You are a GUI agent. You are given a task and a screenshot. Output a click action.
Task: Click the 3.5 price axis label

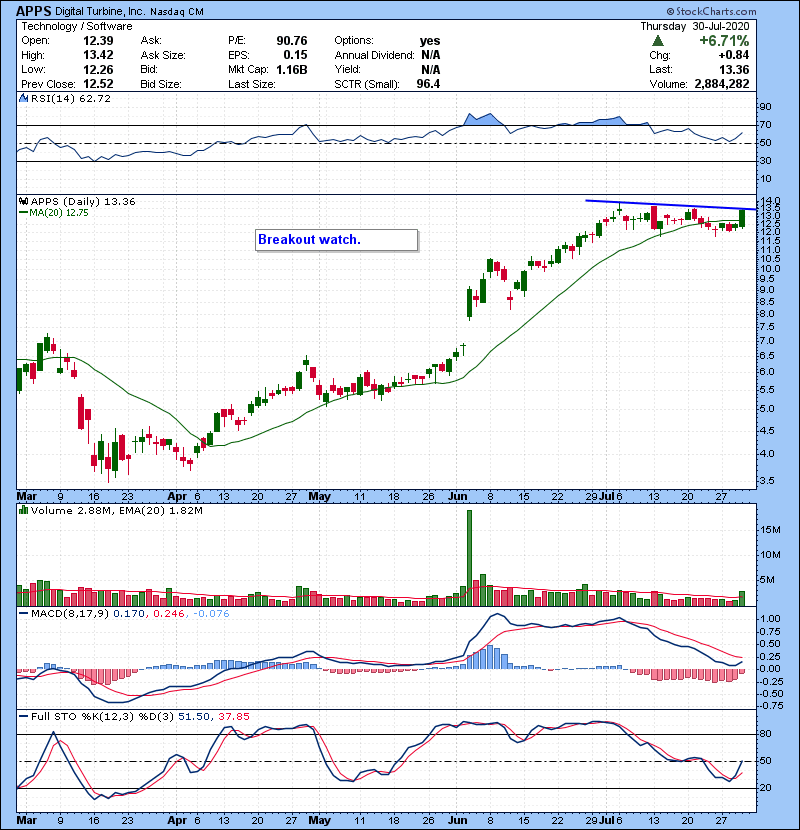pos(766,481)
